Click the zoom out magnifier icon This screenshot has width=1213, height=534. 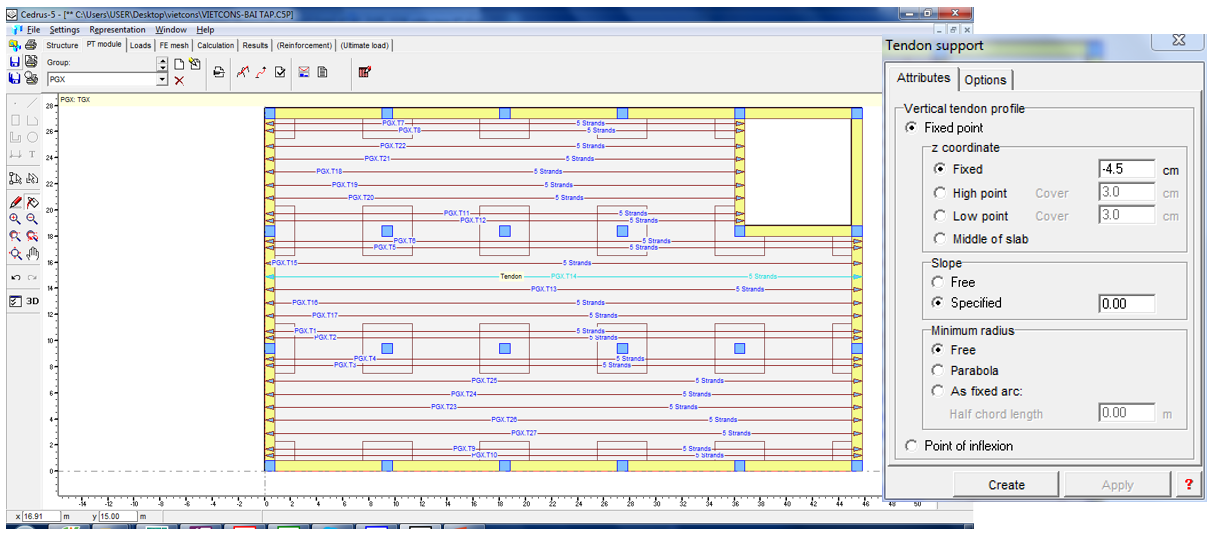32,218
